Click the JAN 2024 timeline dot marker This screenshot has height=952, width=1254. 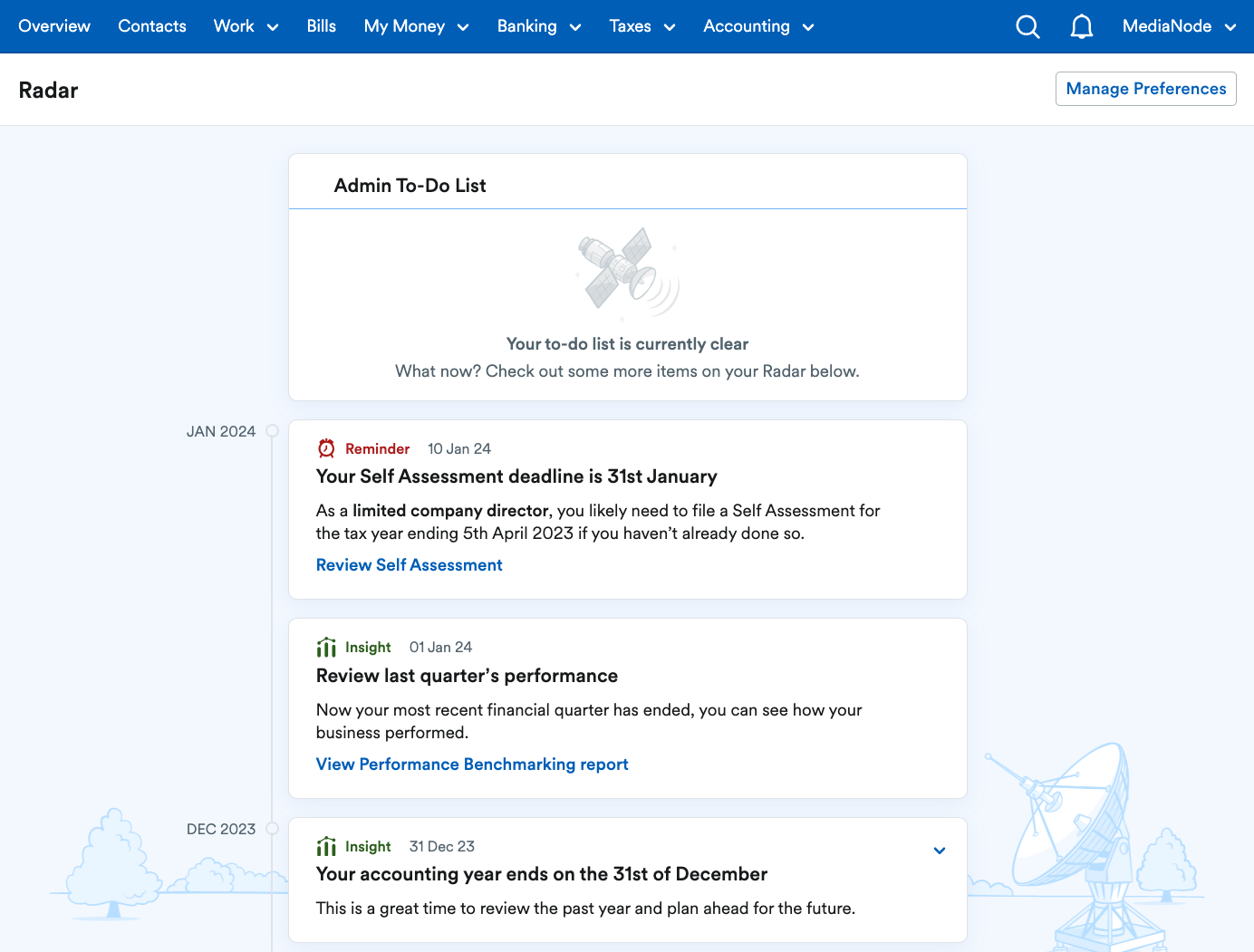pos(271,431)
